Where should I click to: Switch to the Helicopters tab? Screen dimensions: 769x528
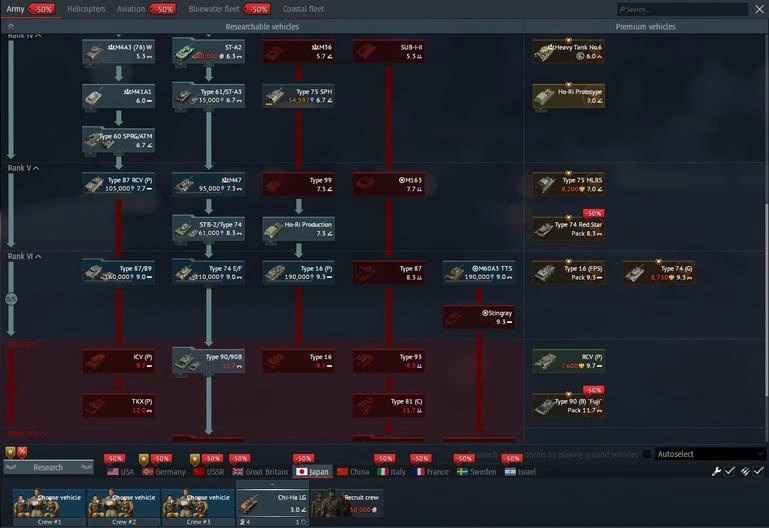click(x=86, y=9)
